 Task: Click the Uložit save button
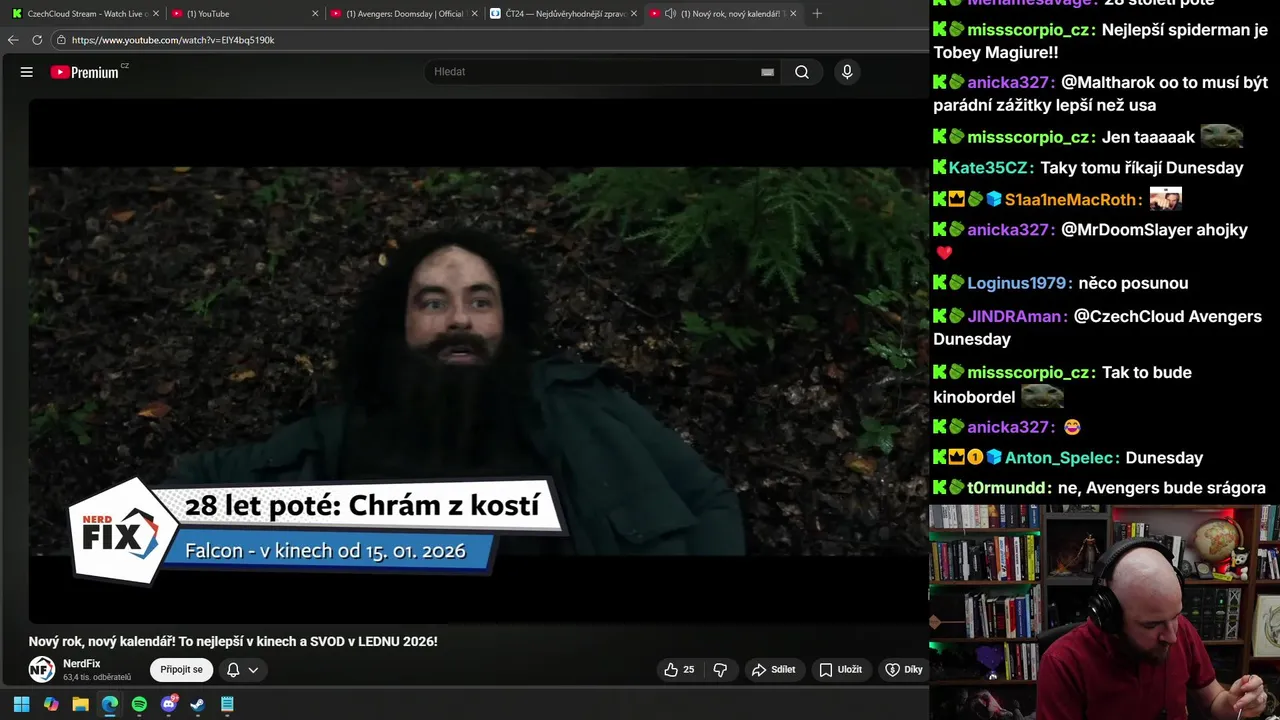click(x=840, y=670)
